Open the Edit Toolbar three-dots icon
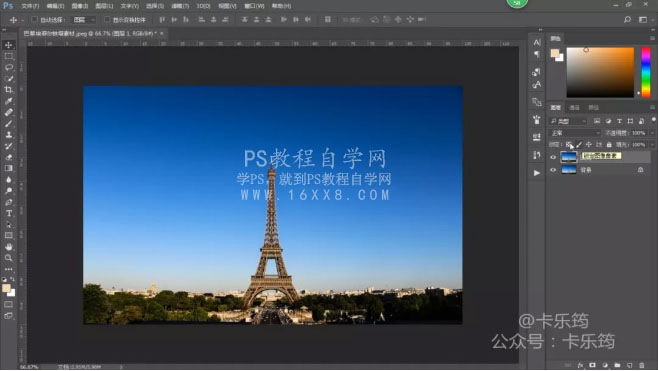The height and width of the screenshot is (371, 658). point(8,269)
